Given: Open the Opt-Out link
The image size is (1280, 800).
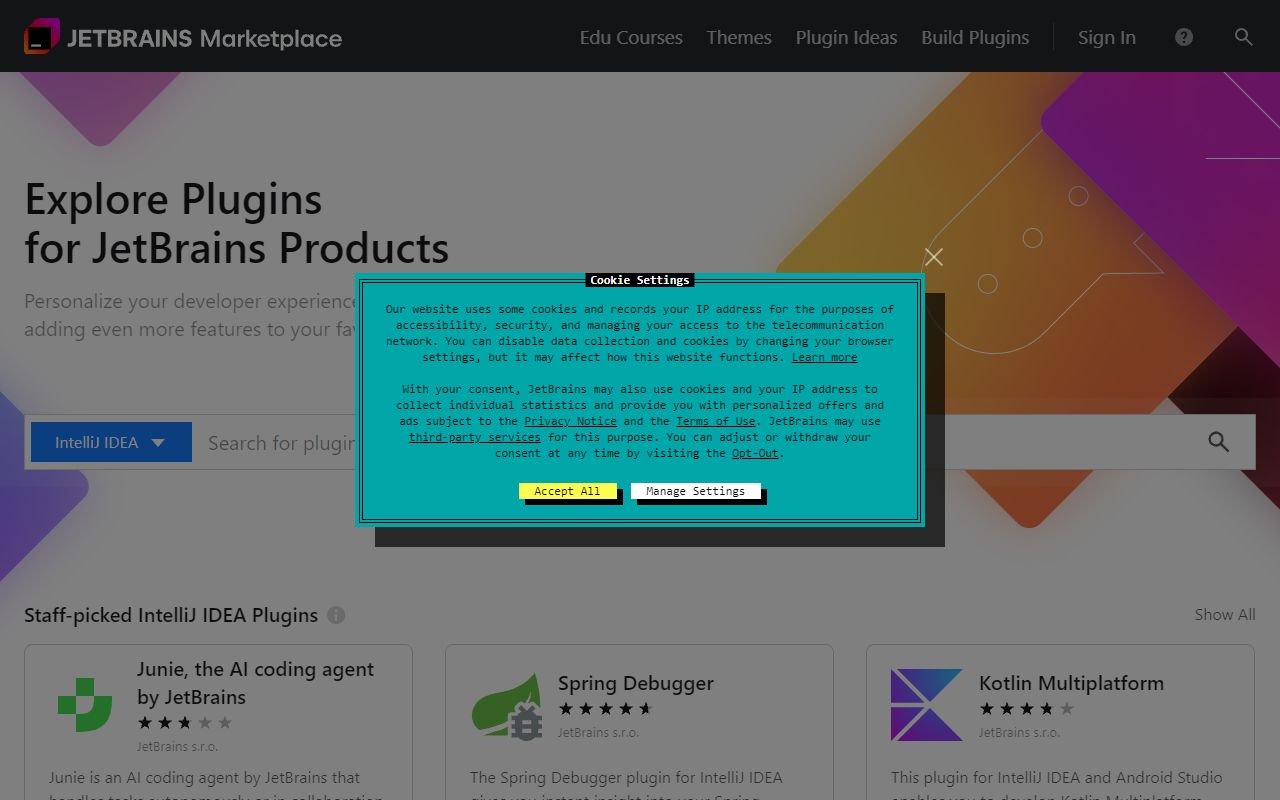Looking at the screenshot, I should [754, 453].
